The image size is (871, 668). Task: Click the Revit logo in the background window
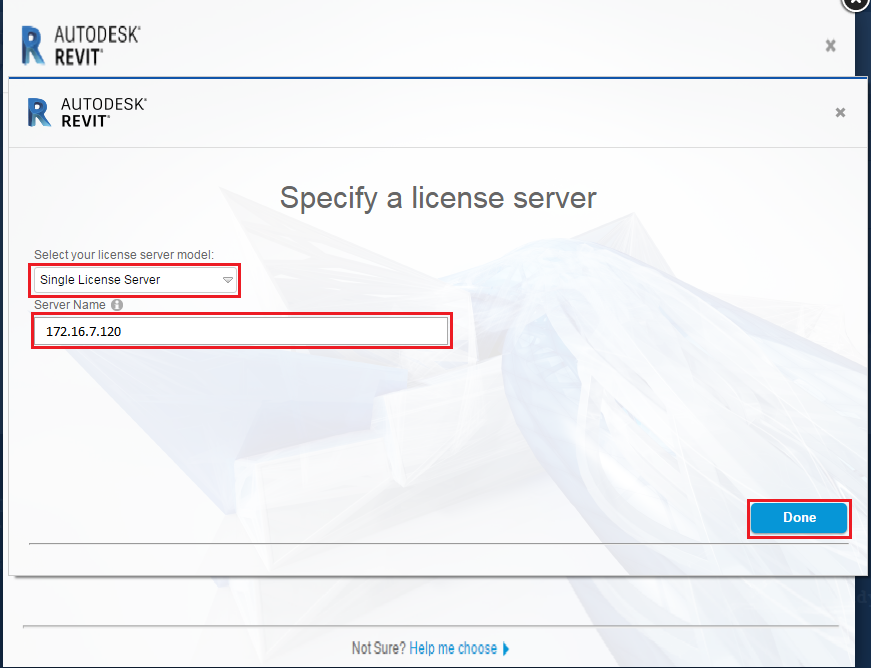pyautogui.click(x=33, y=45)
